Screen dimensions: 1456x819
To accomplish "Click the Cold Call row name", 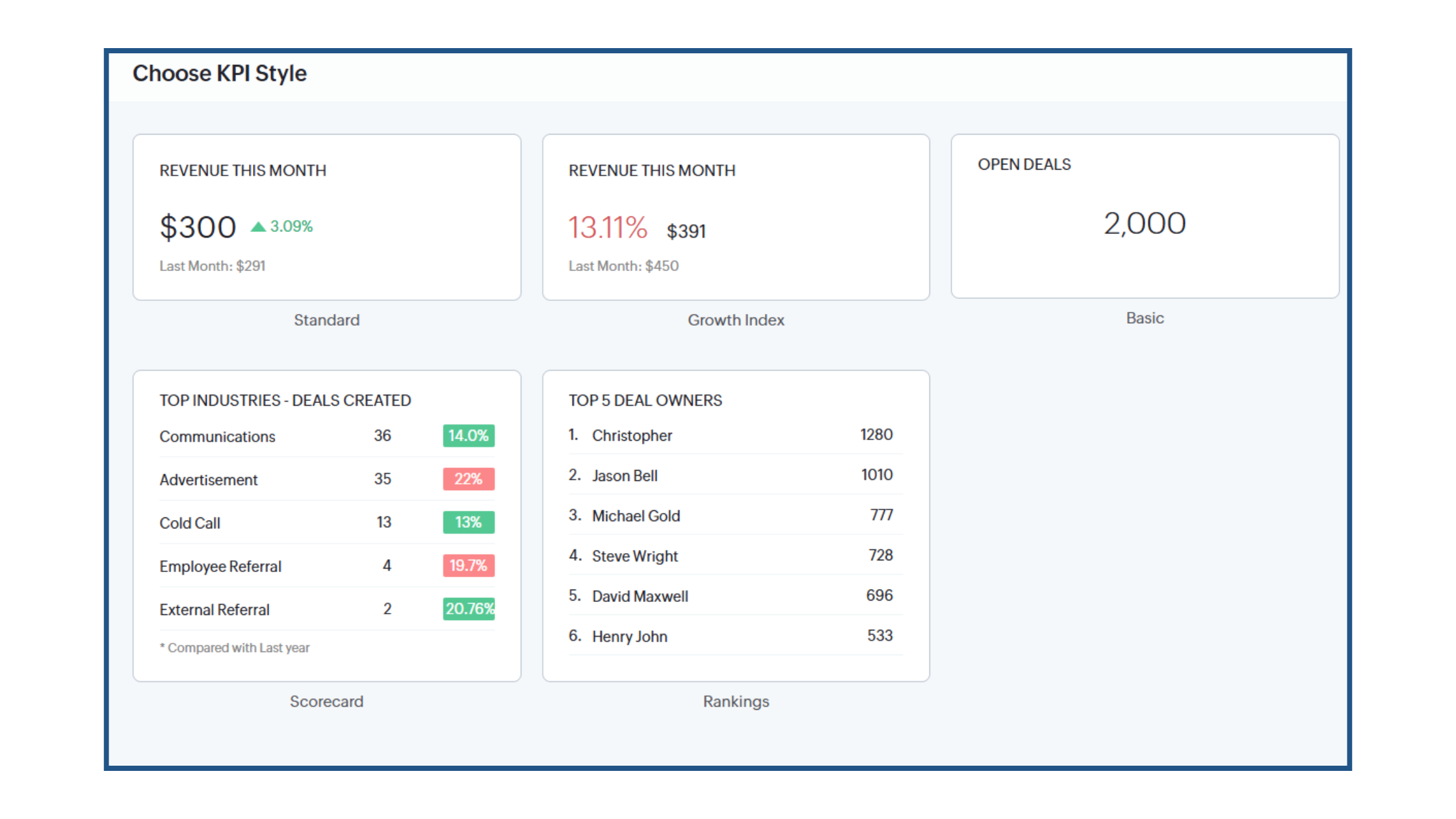I will click(190, 523).
